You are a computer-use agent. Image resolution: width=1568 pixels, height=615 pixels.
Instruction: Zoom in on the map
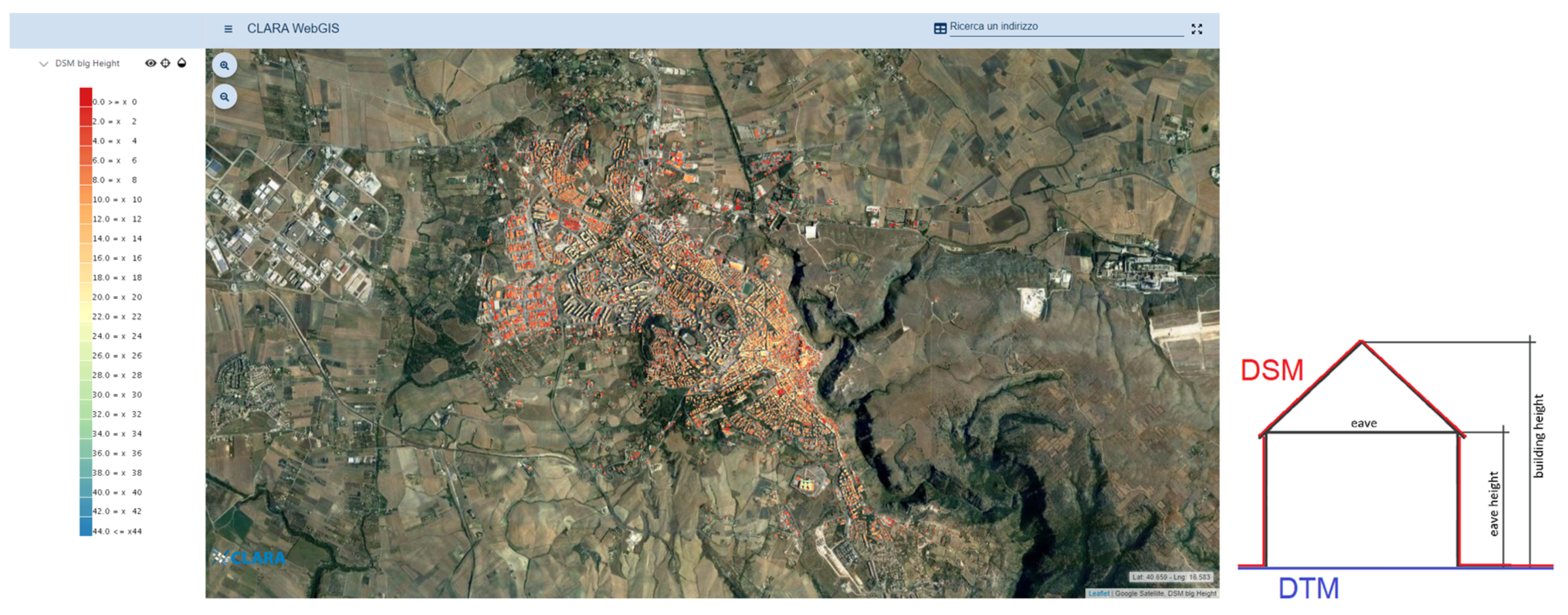click(225, 65)
